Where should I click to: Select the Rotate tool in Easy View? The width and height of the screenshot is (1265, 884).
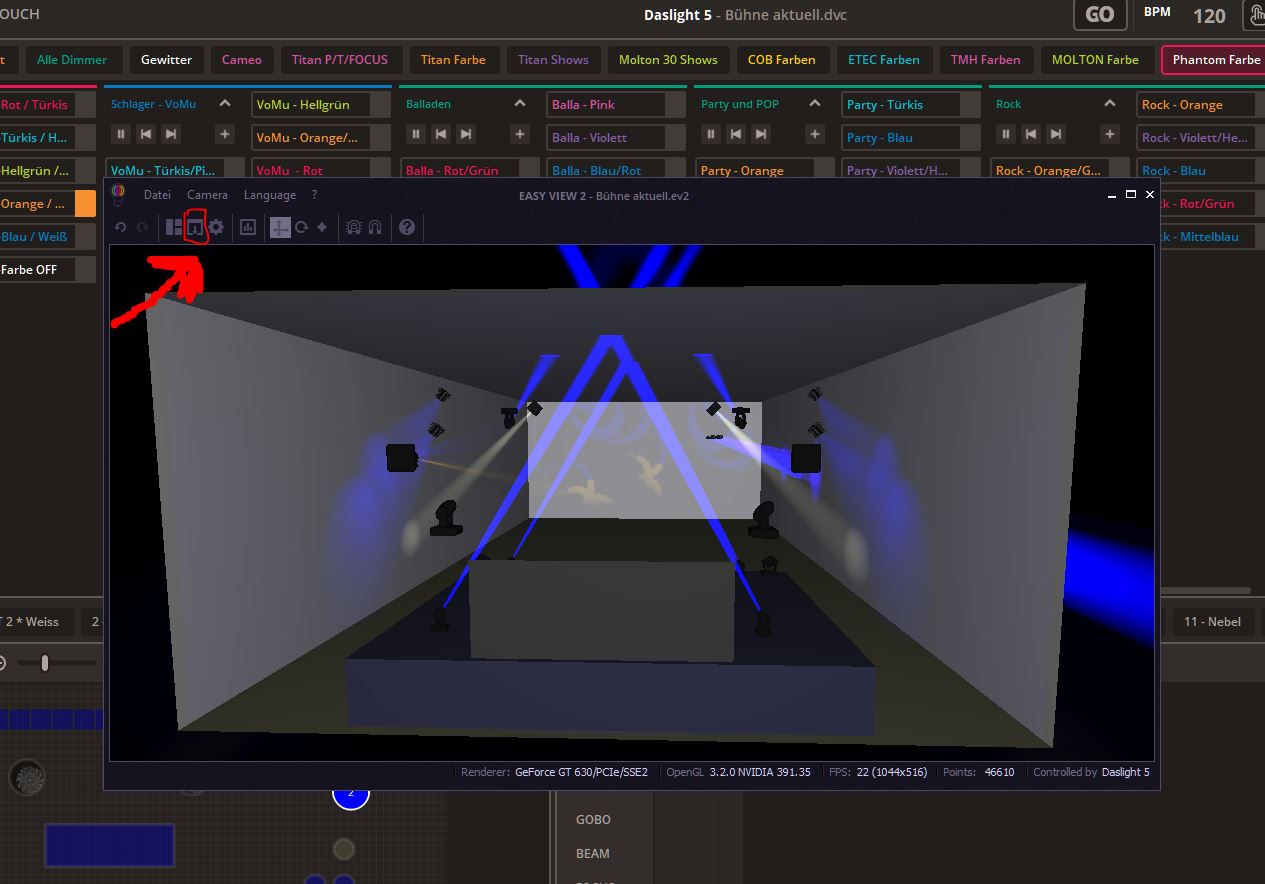point(301,227)
